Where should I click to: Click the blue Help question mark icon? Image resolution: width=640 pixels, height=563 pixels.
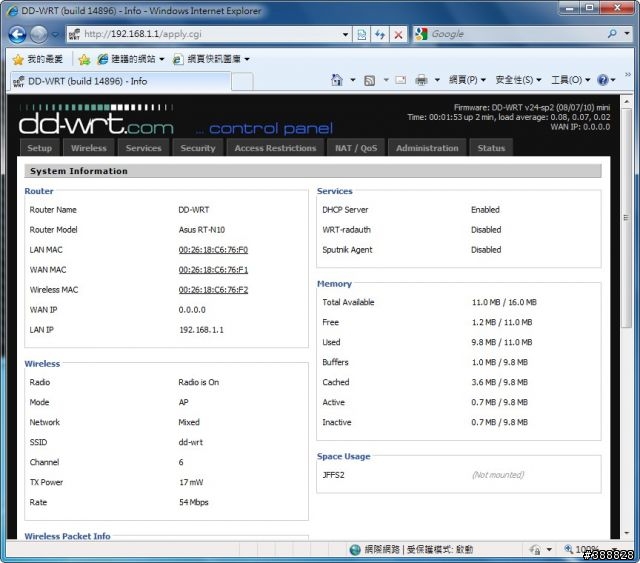click(x=602, y=80)
